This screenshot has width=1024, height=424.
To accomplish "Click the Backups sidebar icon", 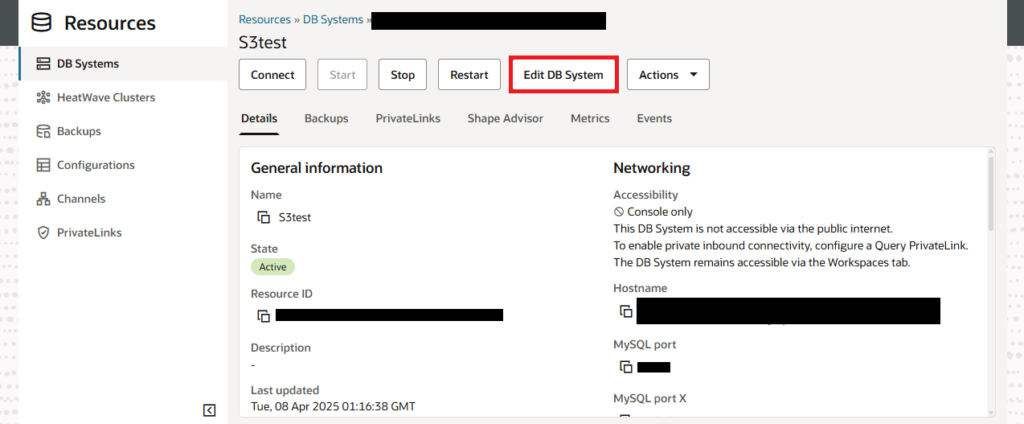I will [x=43, y=131].
